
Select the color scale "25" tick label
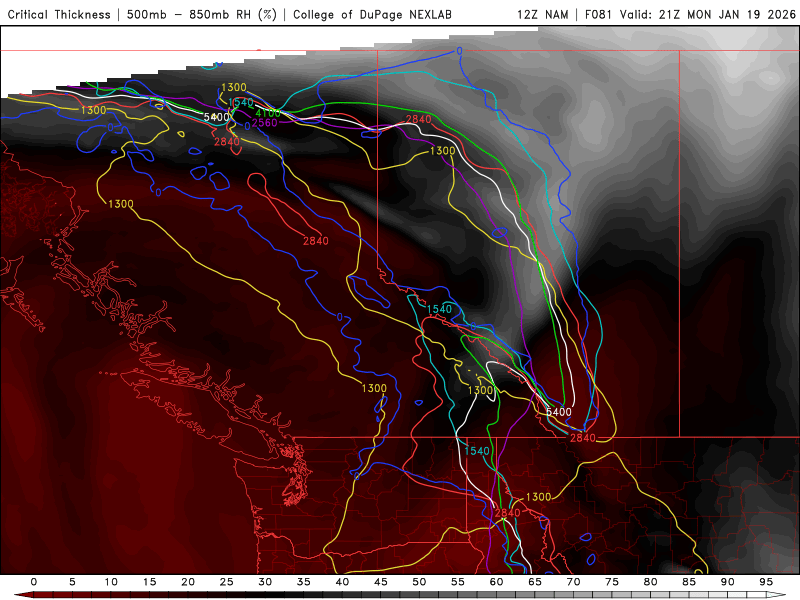[227, 582]
